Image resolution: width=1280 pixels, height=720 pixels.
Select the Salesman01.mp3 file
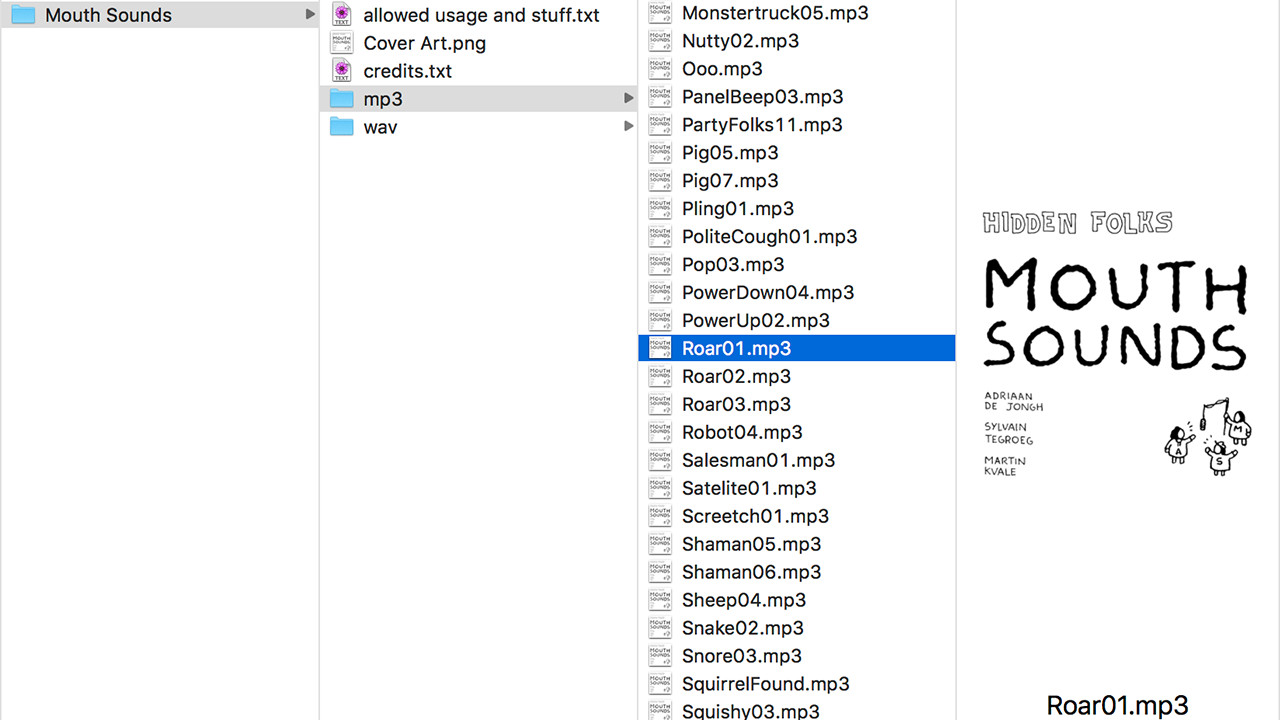click(x=758, y=460)
